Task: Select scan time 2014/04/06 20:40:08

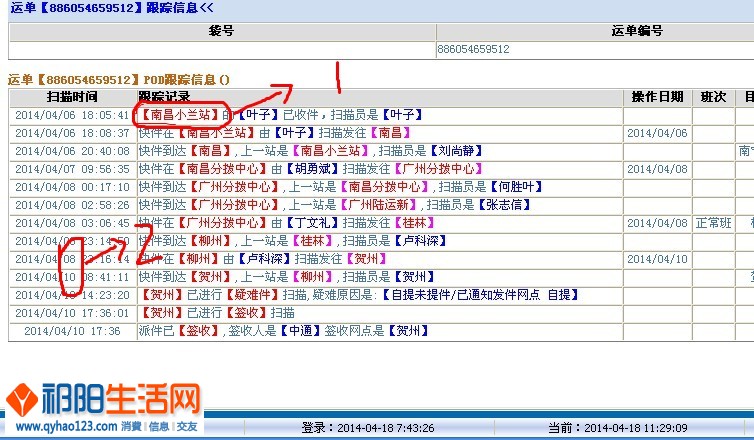Action: pyautogui.click(x=72, y=151)
